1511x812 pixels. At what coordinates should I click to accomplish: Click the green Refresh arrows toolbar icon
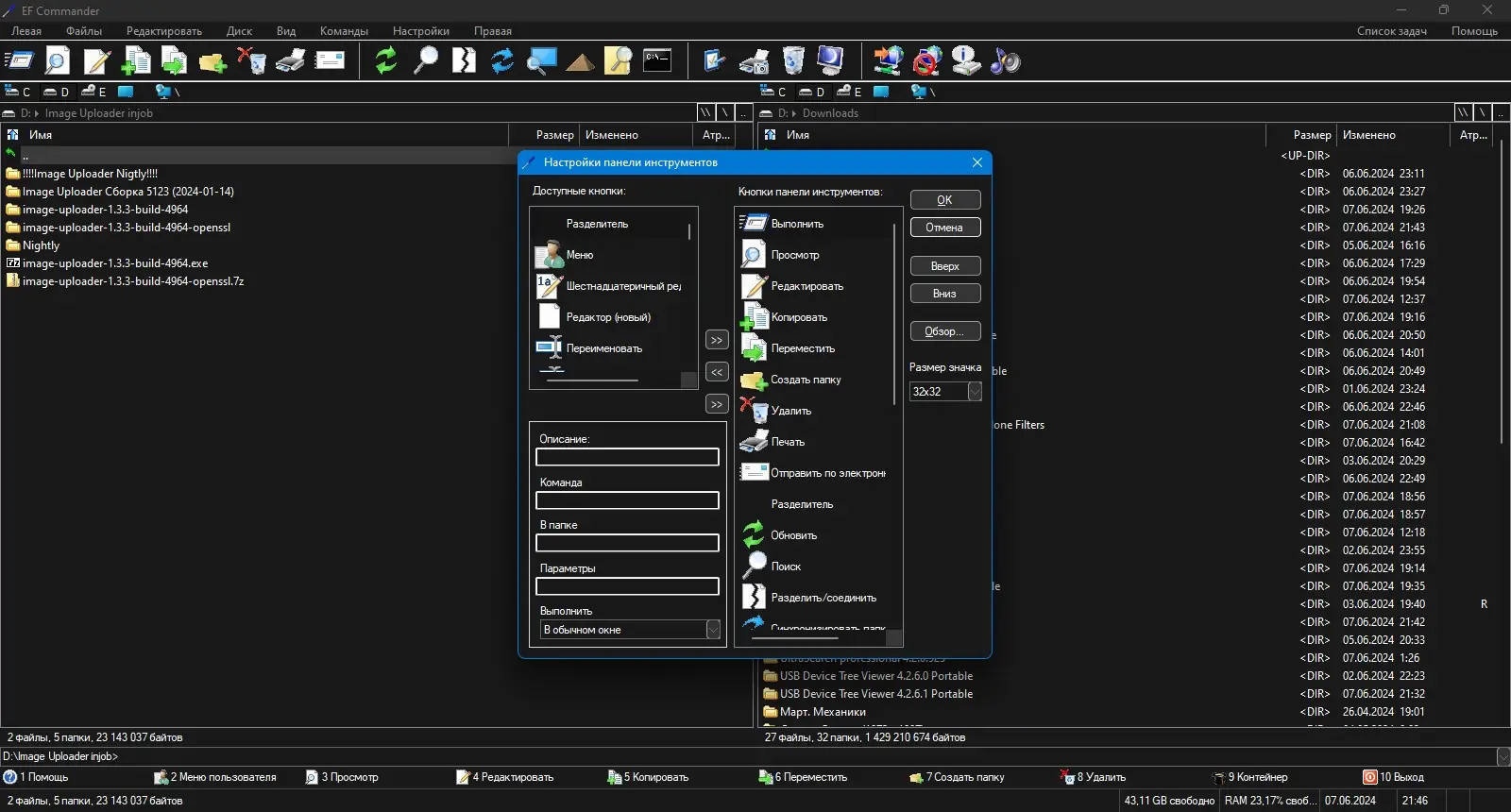pos(386,61)
